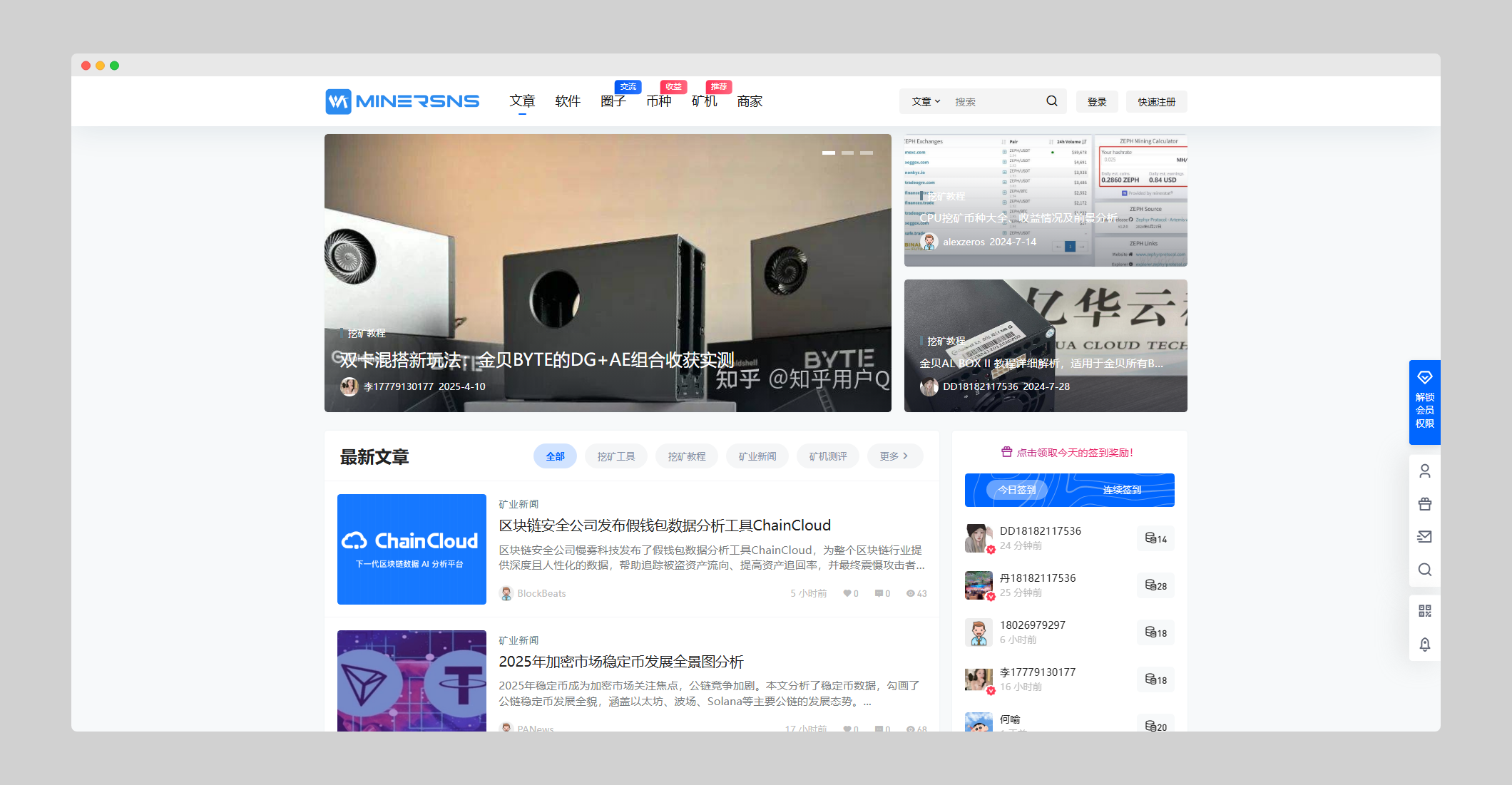Expand the 更多 filter options
Screen dimensions: 1512x785
(895, 456)
